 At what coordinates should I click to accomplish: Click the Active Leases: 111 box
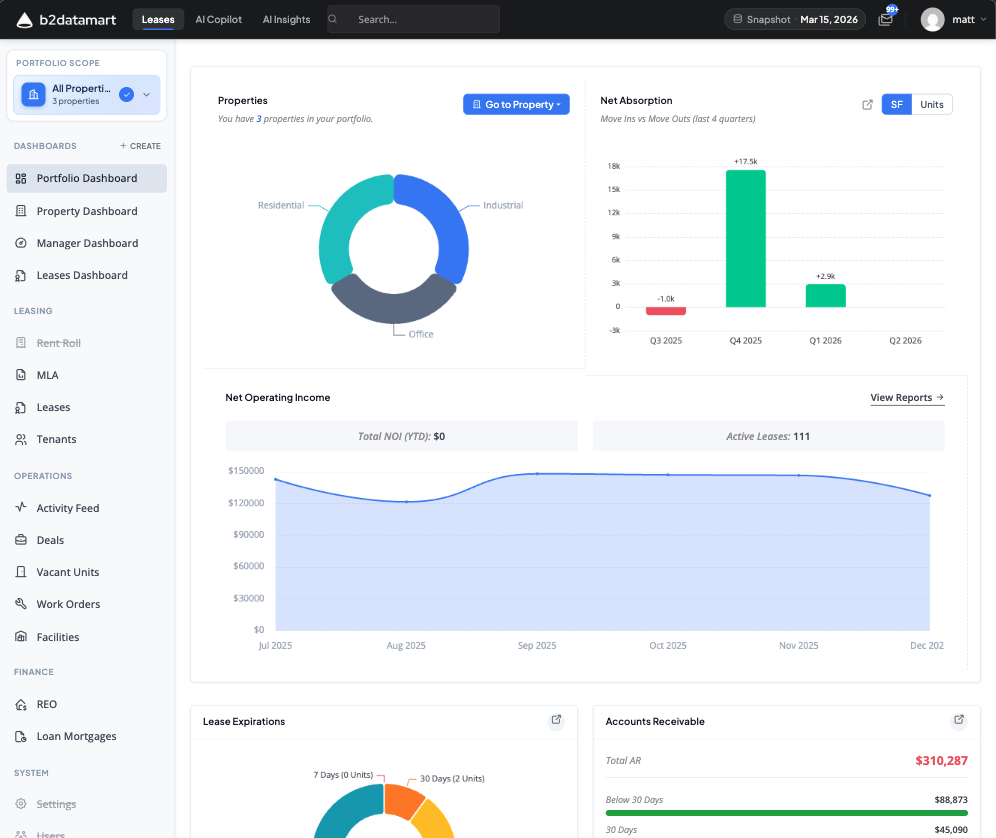pos(769,436)
